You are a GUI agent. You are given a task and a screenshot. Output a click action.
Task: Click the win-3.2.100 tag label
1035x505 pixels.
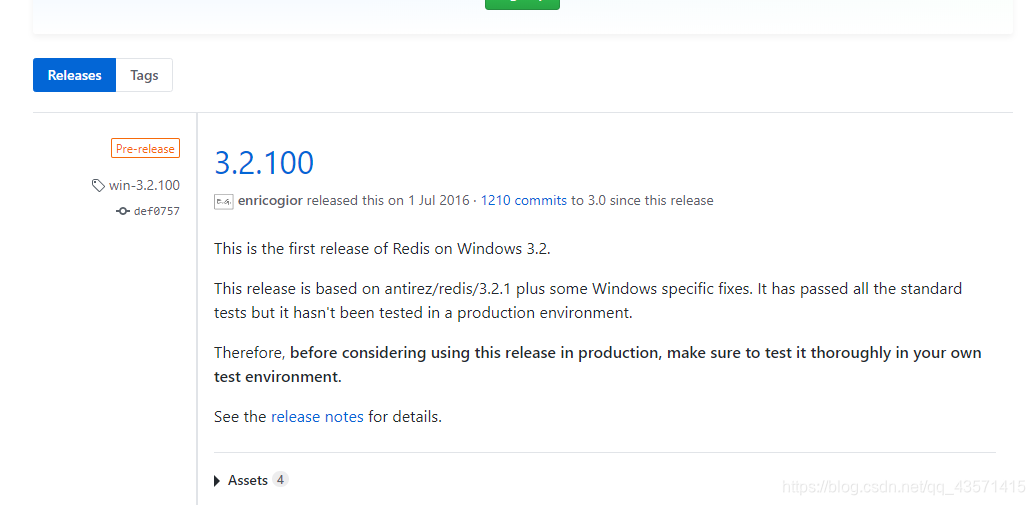[144, 185]
